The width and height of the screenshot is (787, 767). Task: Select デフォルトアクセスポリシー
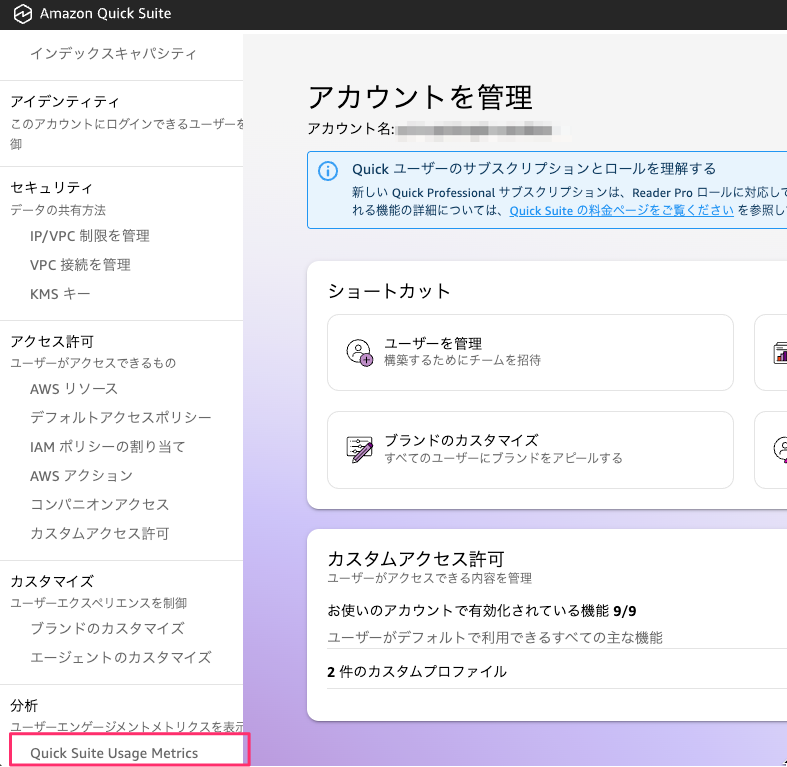(120, 418)
